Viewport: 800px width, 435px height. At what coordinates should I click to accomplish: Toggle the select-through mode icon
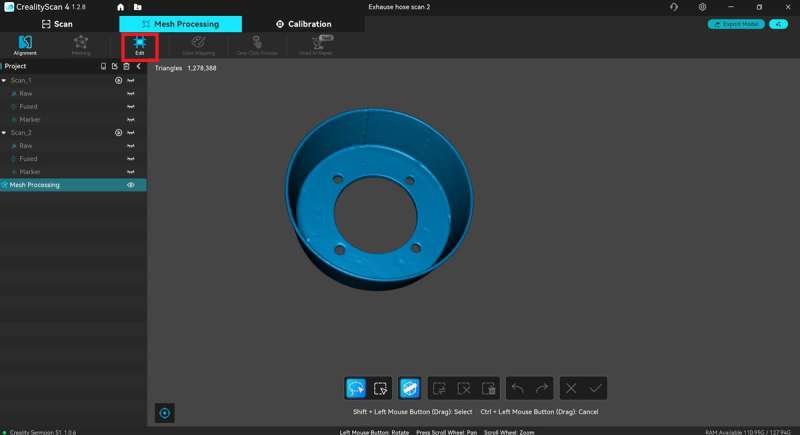(408, 388)
